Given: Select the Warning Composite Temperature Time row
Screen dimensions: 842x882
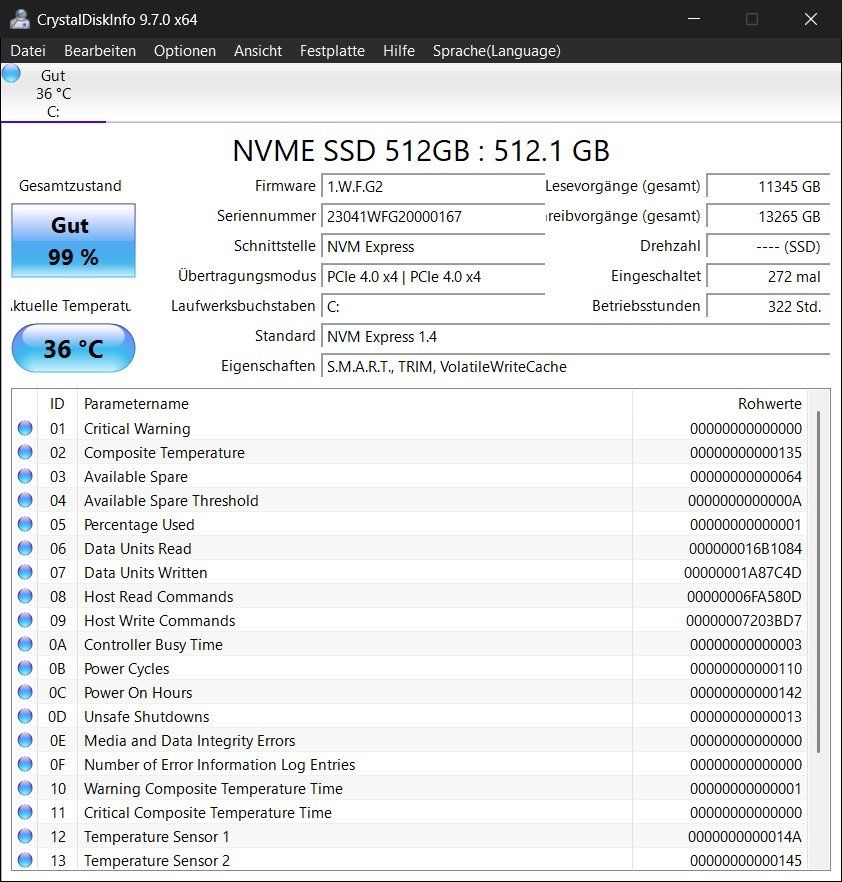Looking at the screenshot, I should (409, 789).
